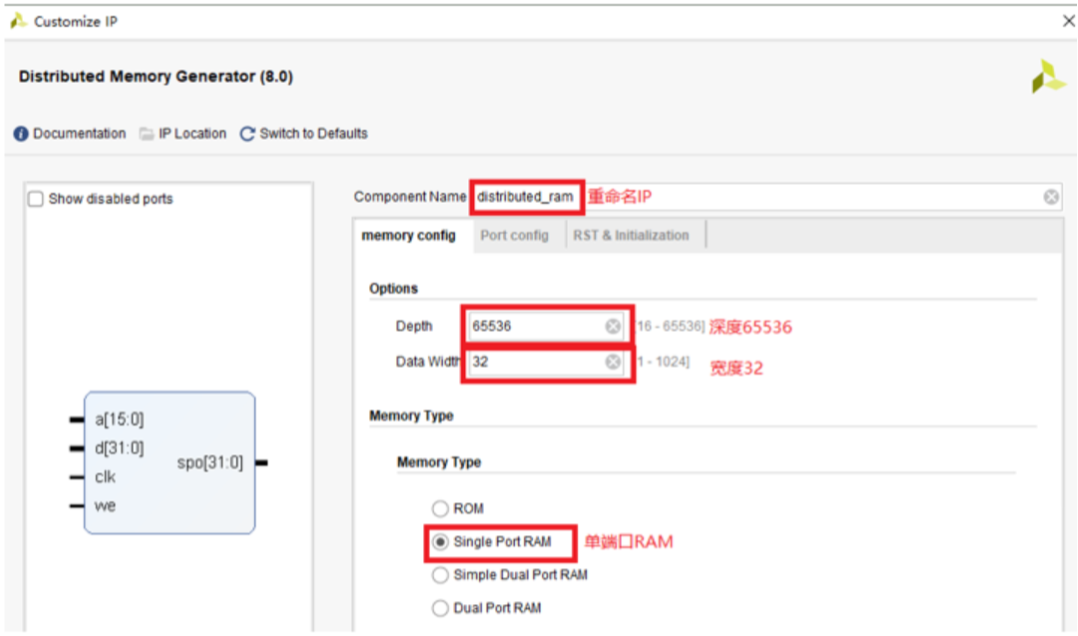
Task: Open the RST & Initialization tab
Action: click(x=630, y=236)
